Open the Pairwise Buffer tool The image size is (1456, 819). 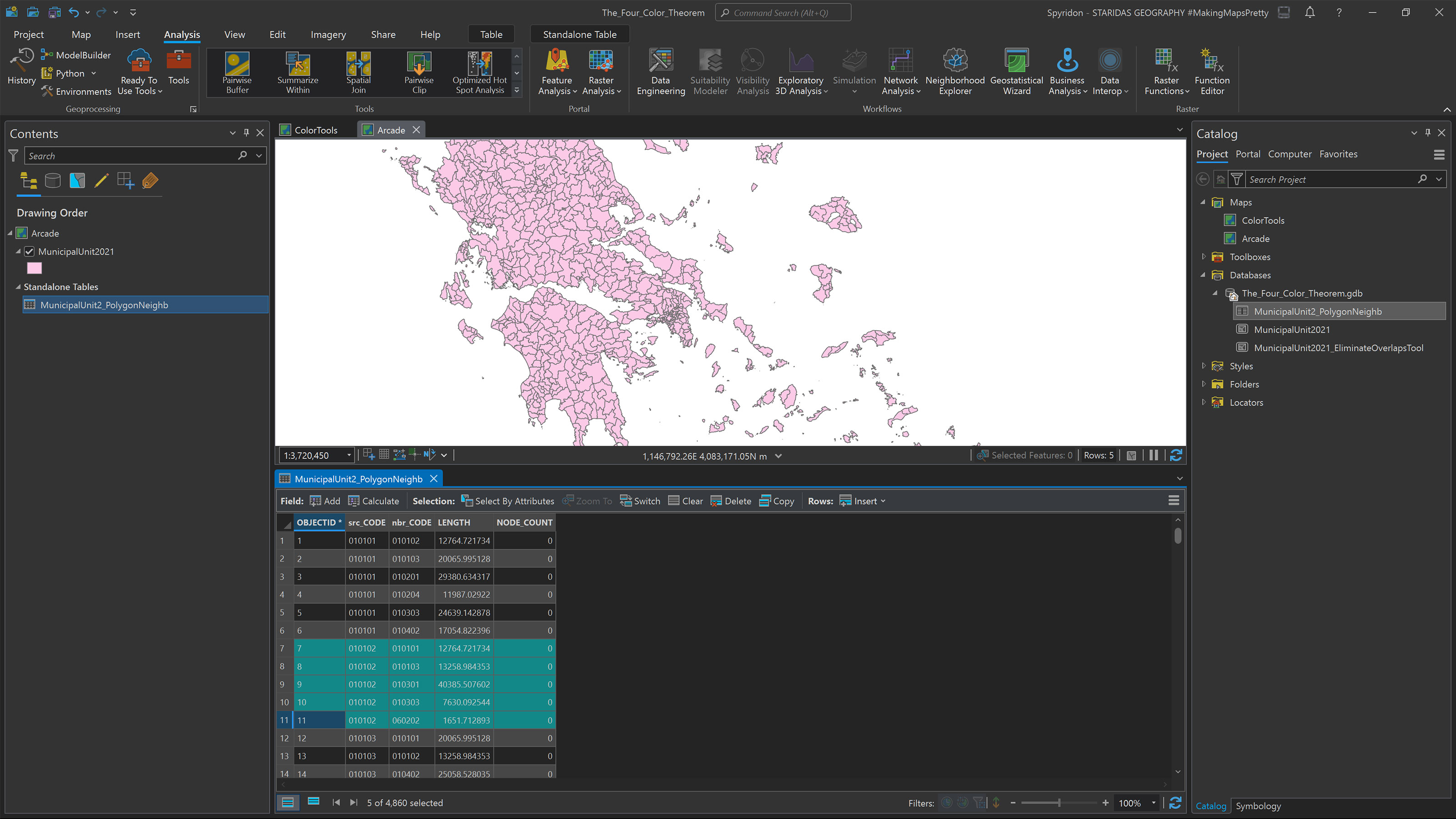coord(237,72)
